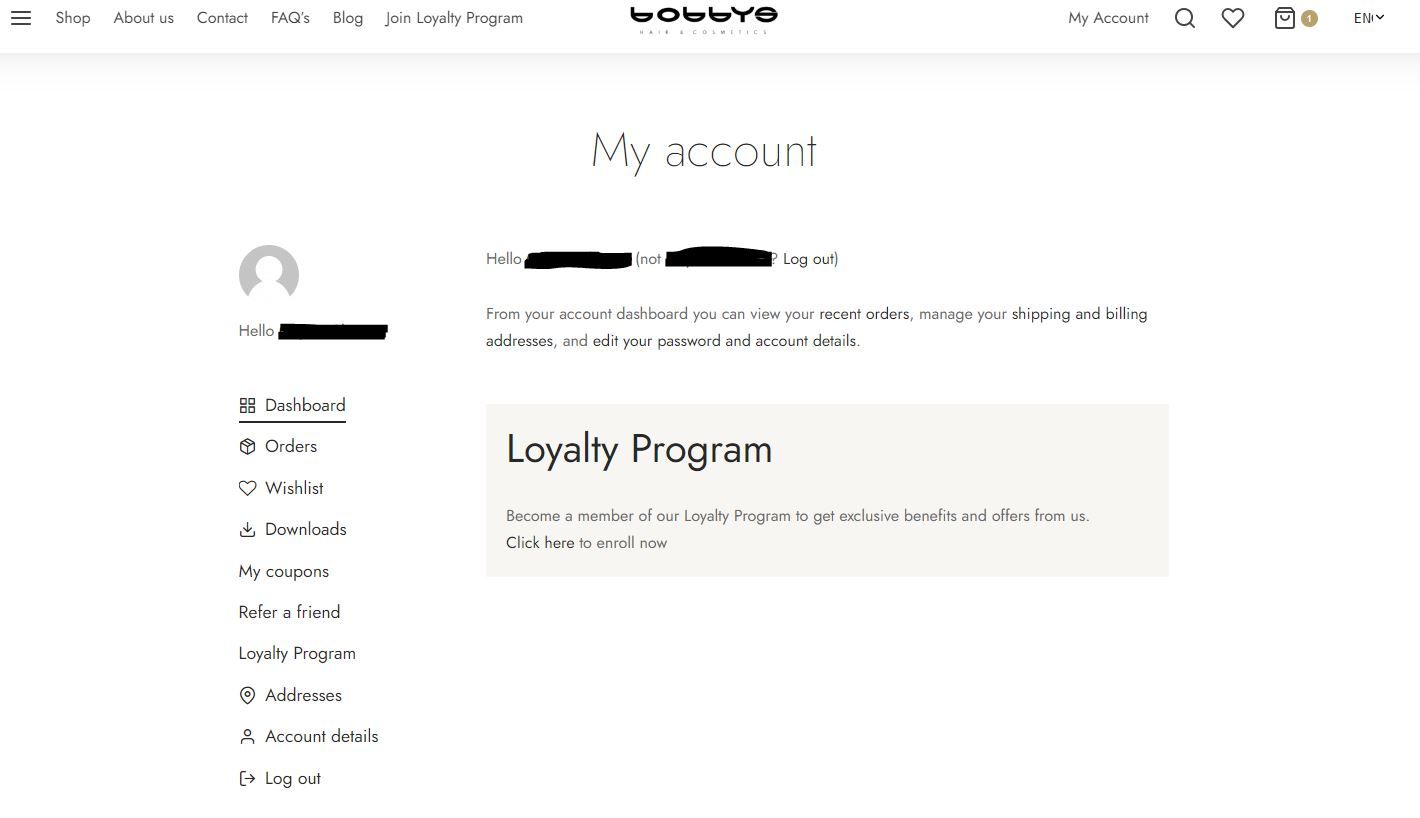
Task: Go to Join Loyalty Program menu
Action: click(454, 18)
